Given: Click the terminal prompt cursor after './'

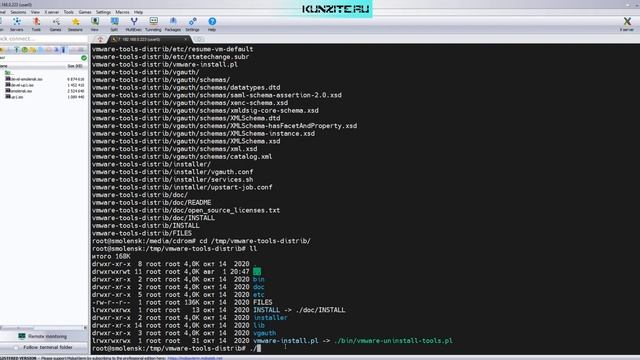Looking at the screenshot, I should [259, 348].
